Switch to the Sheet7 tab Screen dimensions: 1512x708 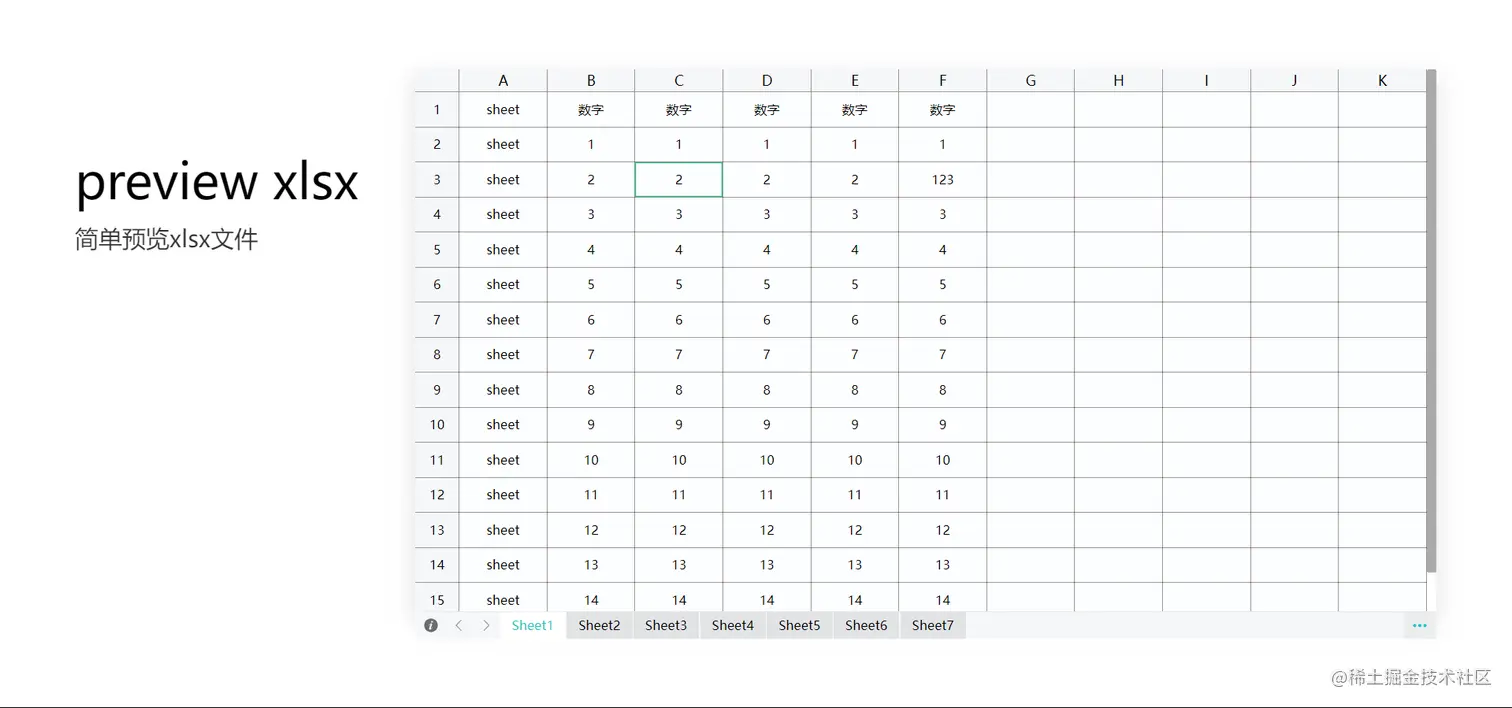tap(932, 625)
